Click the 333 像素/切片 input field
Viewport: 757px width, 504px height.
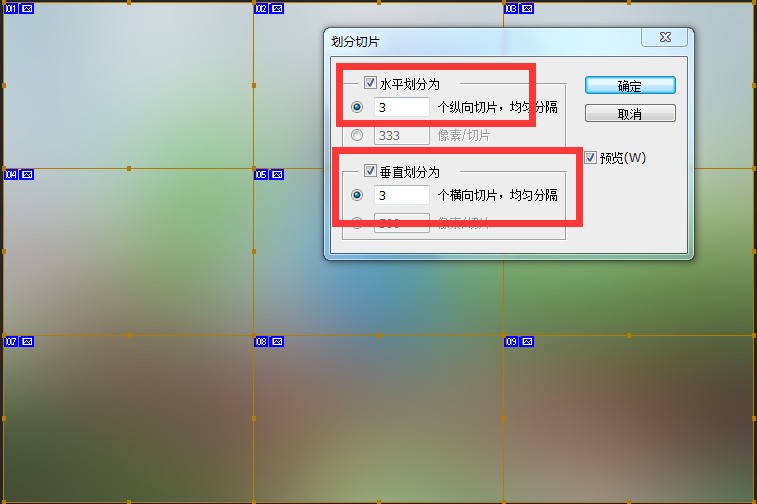(x=401, y=135)
